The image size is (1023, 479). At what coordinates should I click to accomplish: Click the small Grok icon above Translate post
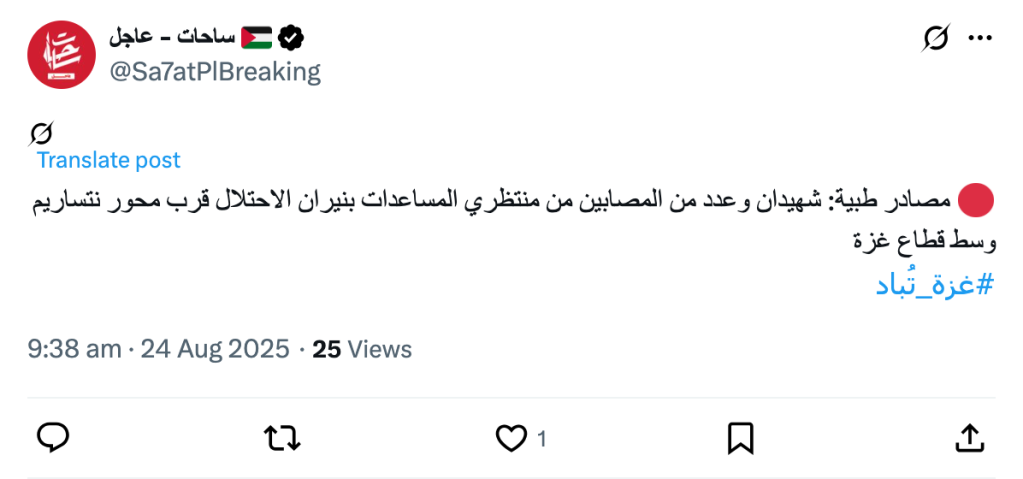tap(41, 133)
